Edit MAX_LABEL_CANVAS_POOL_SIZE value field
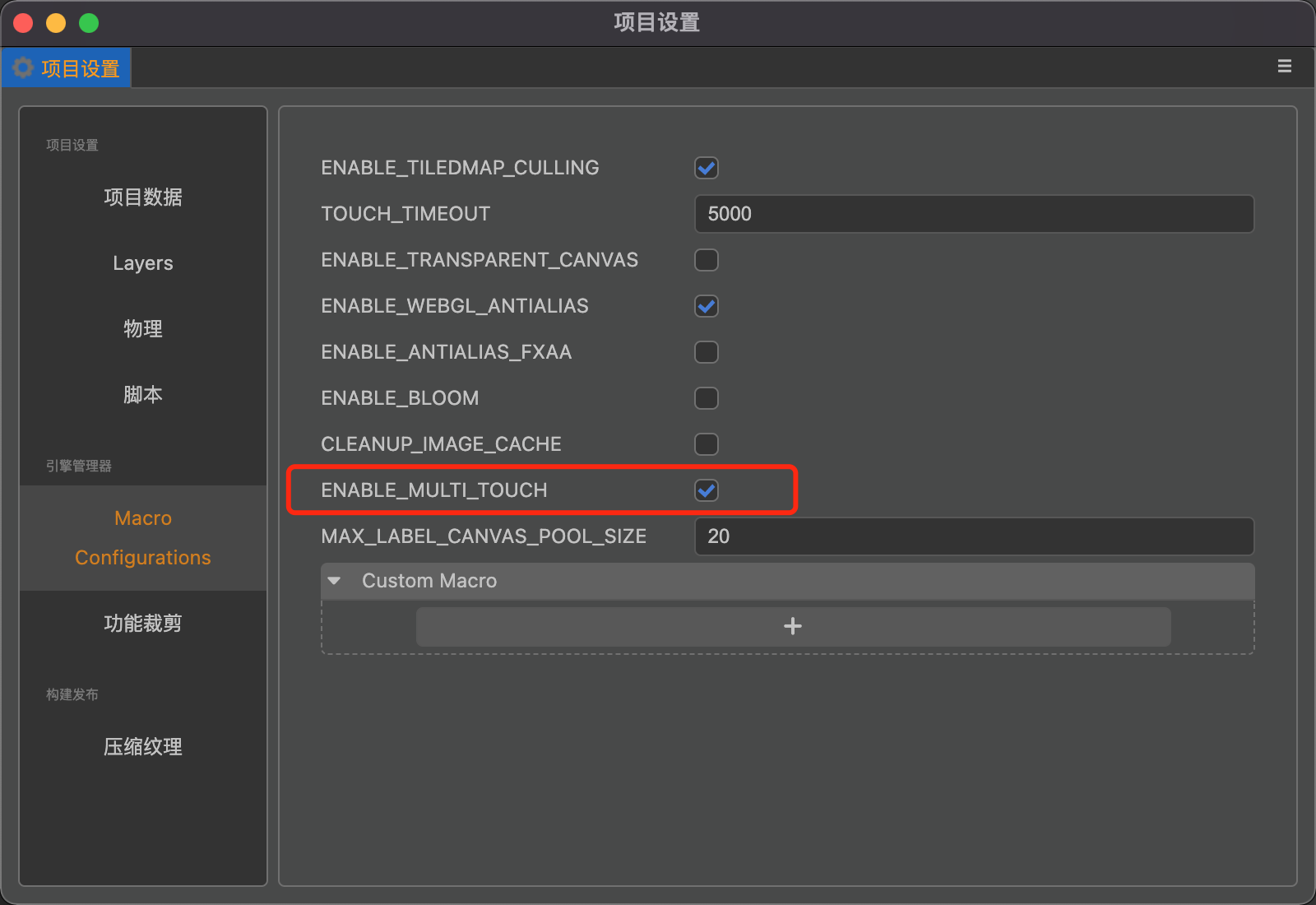The height and width of the screenshot is (905, 1316). click(974, 536)
